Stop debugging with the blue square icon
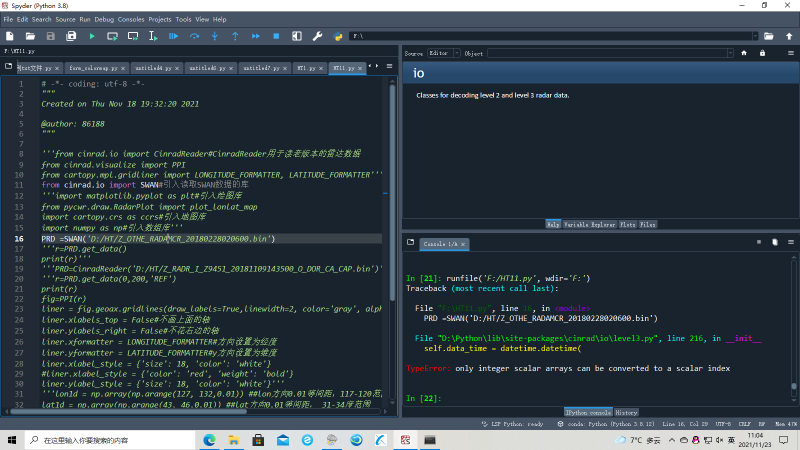 click(x=276, y=36)
